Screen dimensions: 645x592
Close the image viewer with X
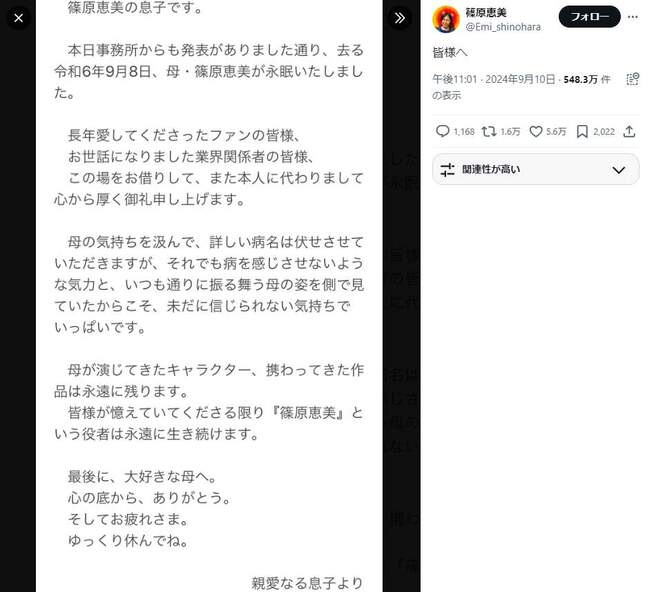(x=18, y=18)
